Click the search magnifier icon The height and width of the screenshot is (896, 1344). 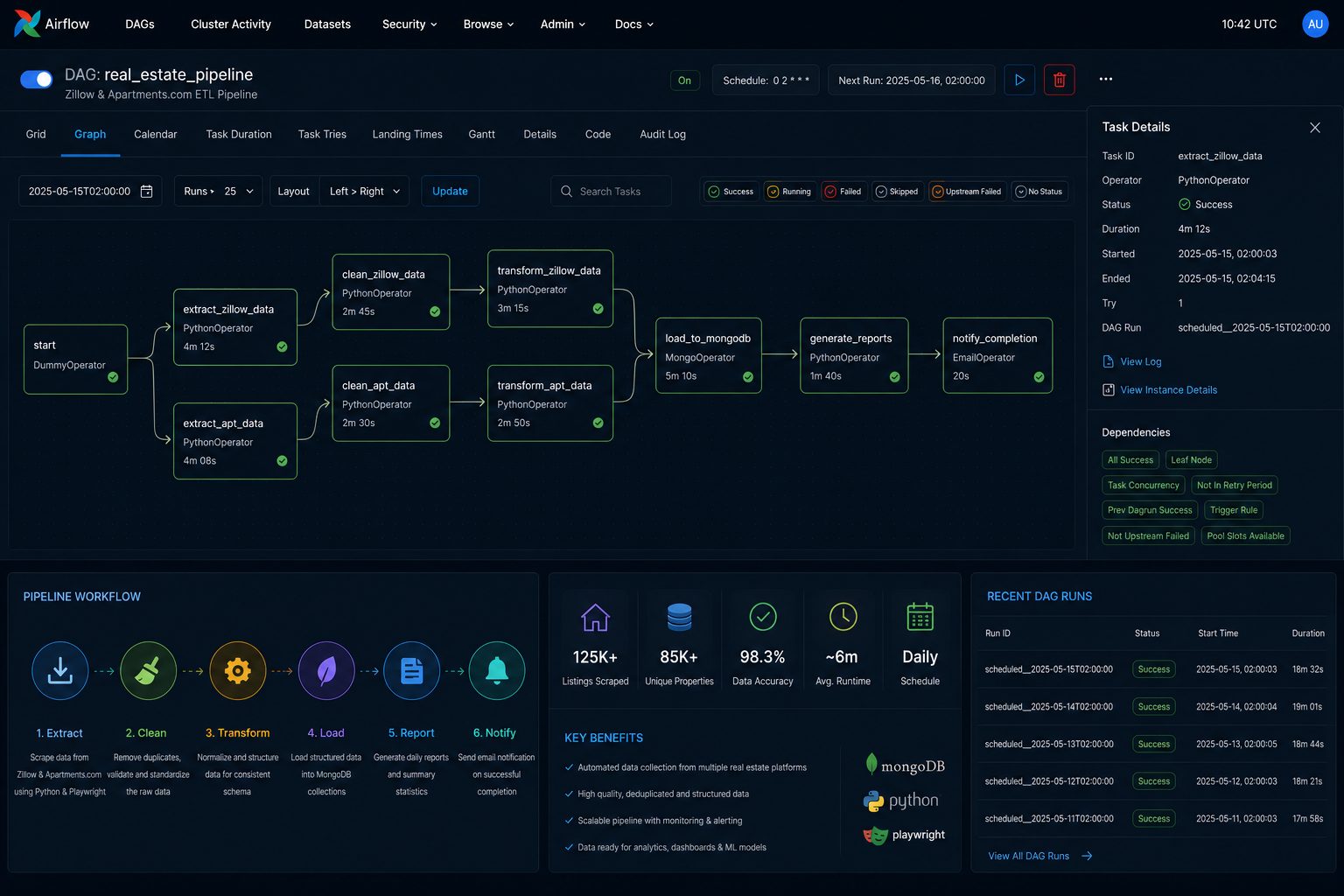(x=566, y=191)
